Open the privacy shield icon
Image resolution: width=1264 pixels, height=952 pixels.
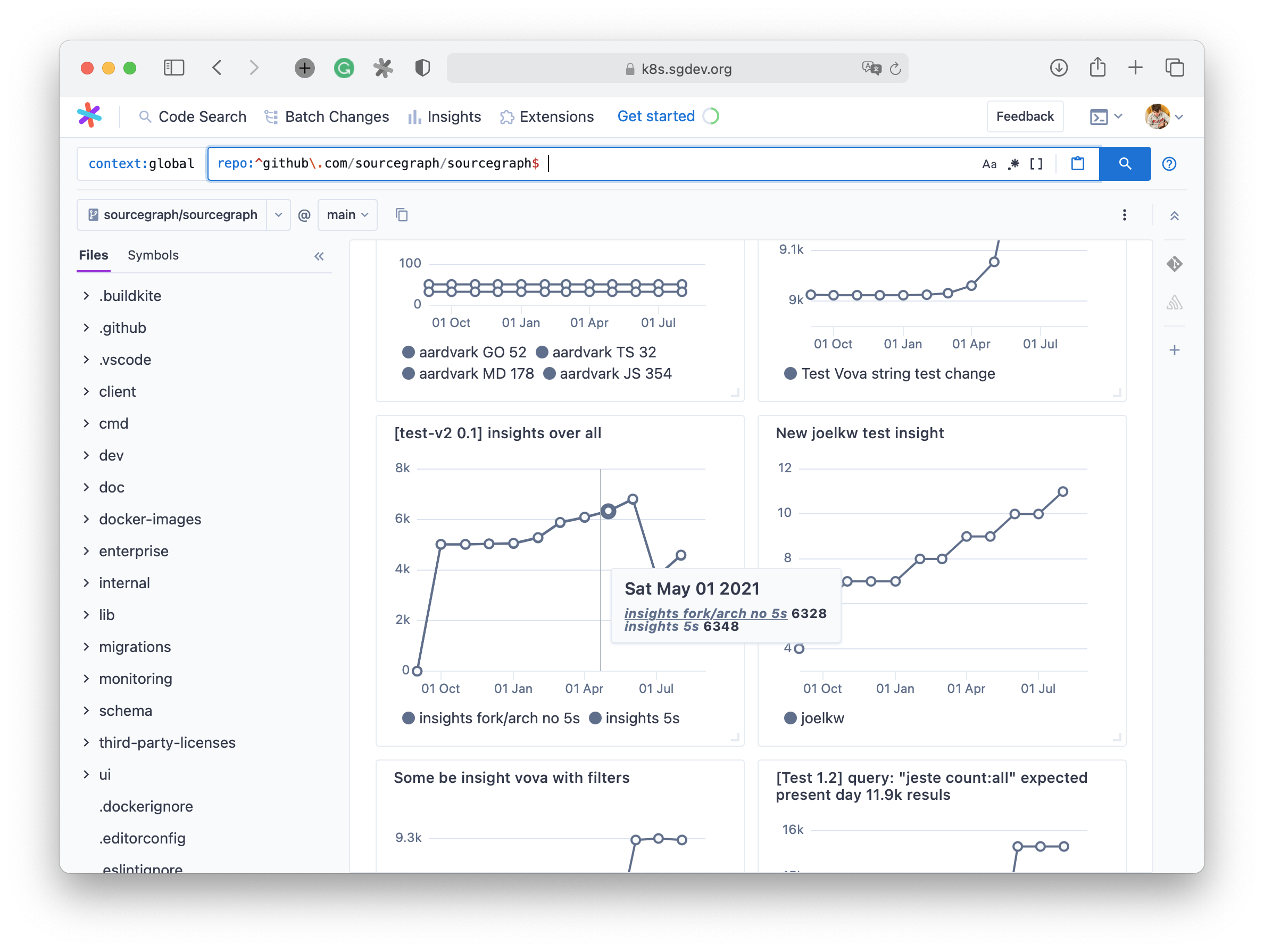pos(422,68)
